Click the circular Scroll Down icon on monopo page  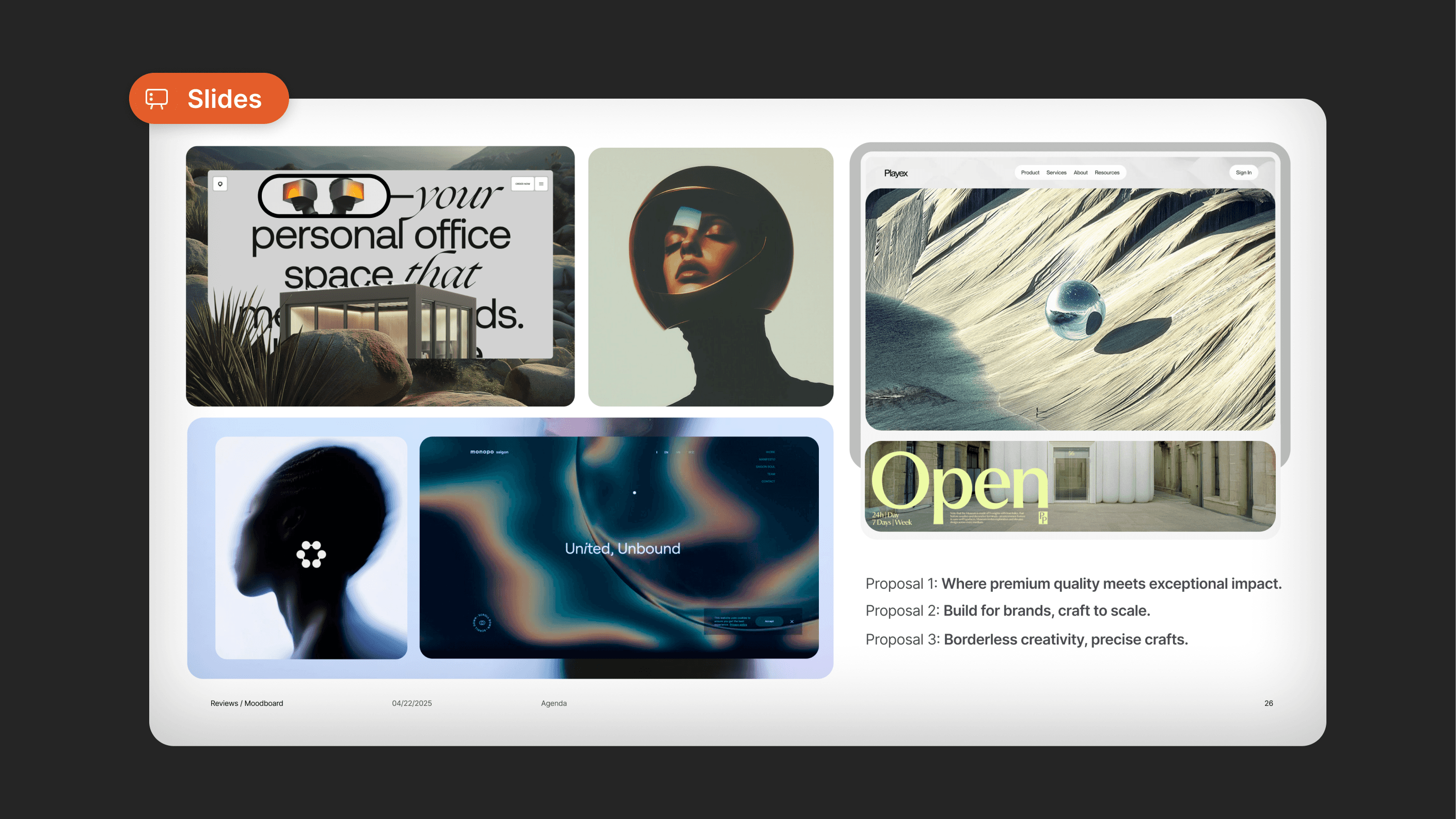click(x=482, y=622)
